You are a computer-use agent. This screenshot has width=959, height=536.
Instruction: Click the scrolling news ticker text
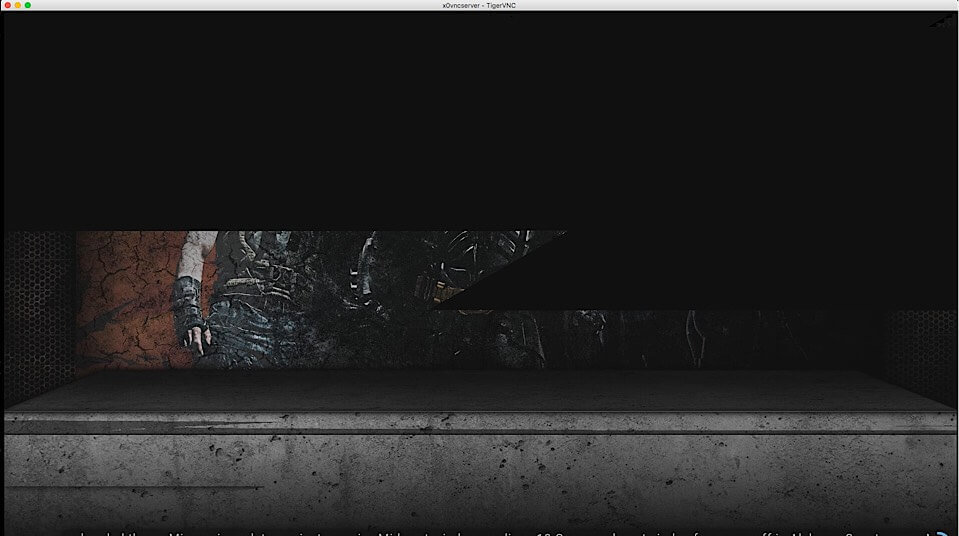500,531
